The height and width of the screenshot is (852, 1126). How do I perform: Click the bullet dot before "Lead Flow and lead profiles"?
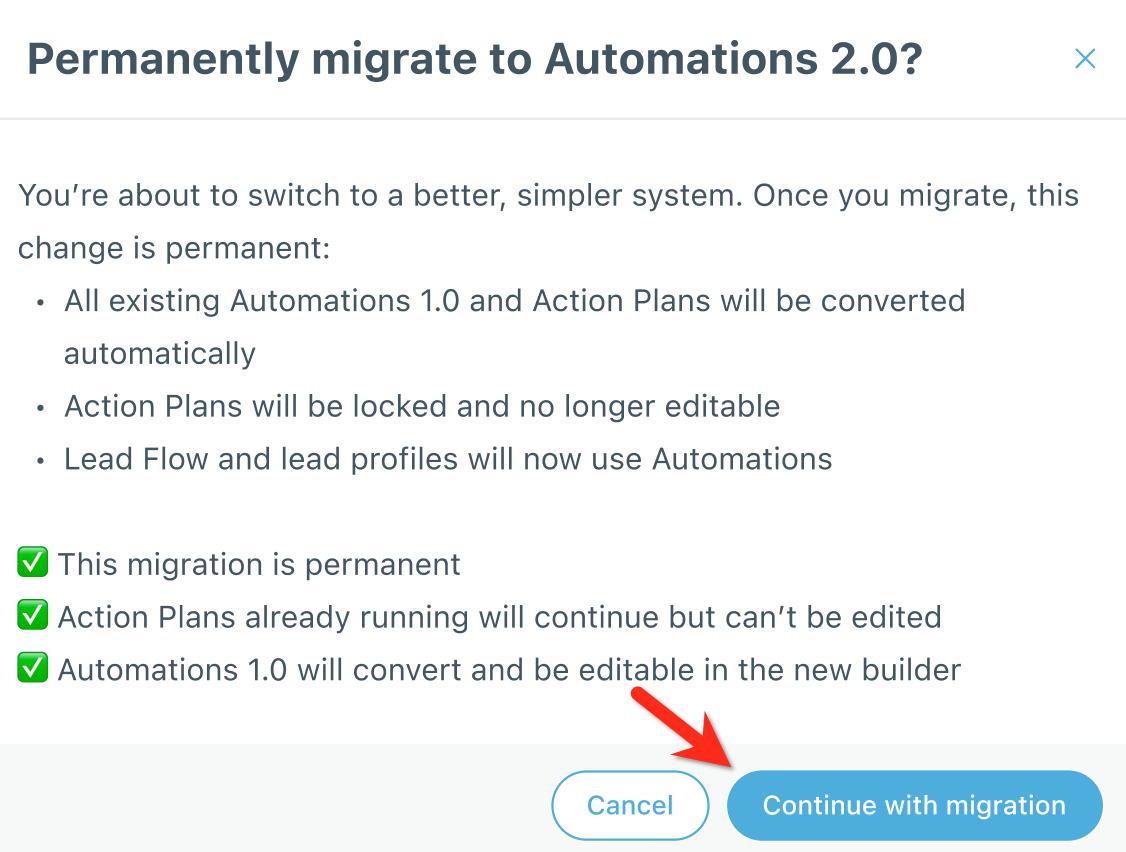coord(39,460)
